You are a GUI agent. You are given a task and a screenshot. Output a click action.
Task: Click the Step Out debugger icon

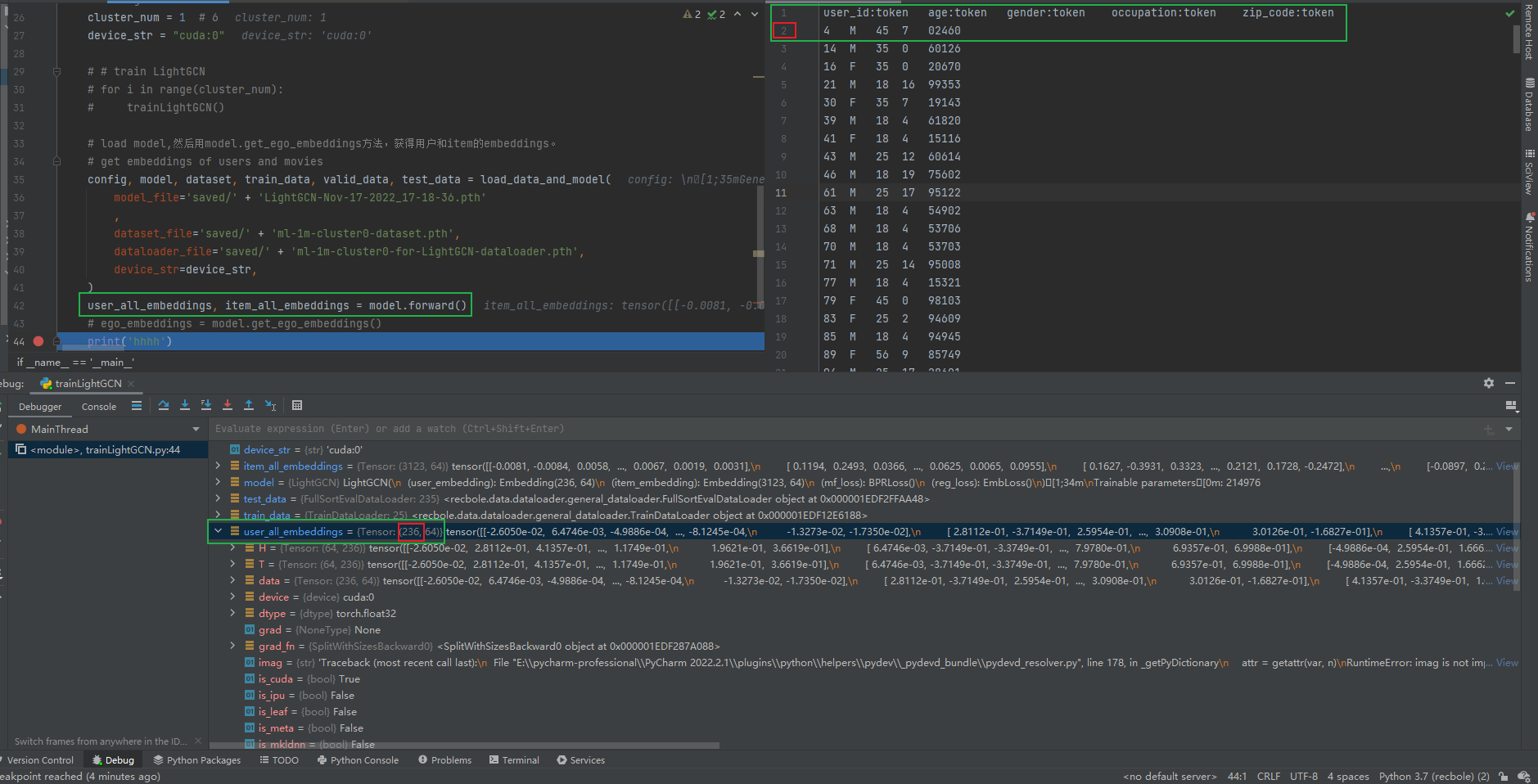click(249, 405)
